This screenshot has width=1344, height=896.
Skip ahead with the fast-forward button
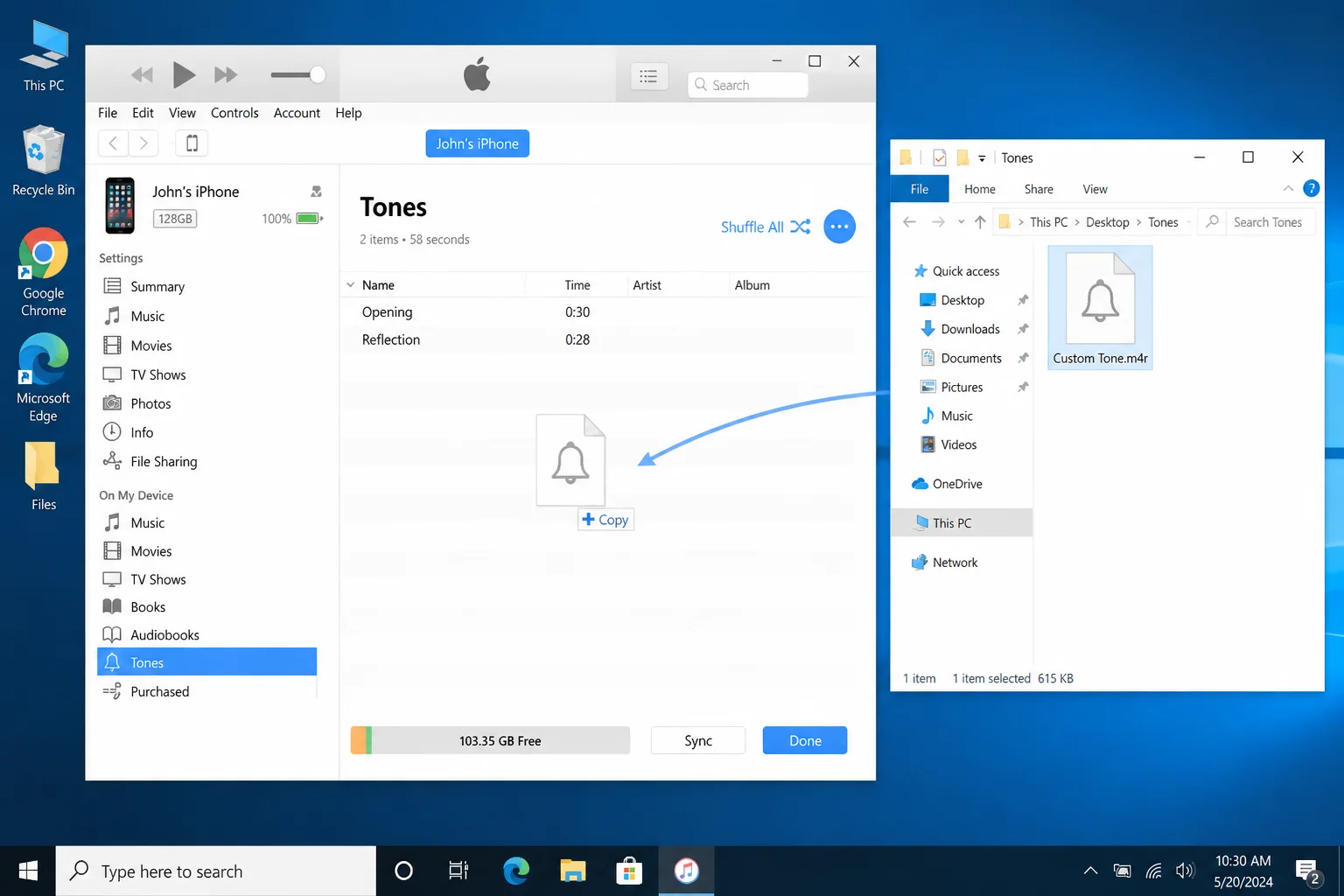[x=226, y=75]
